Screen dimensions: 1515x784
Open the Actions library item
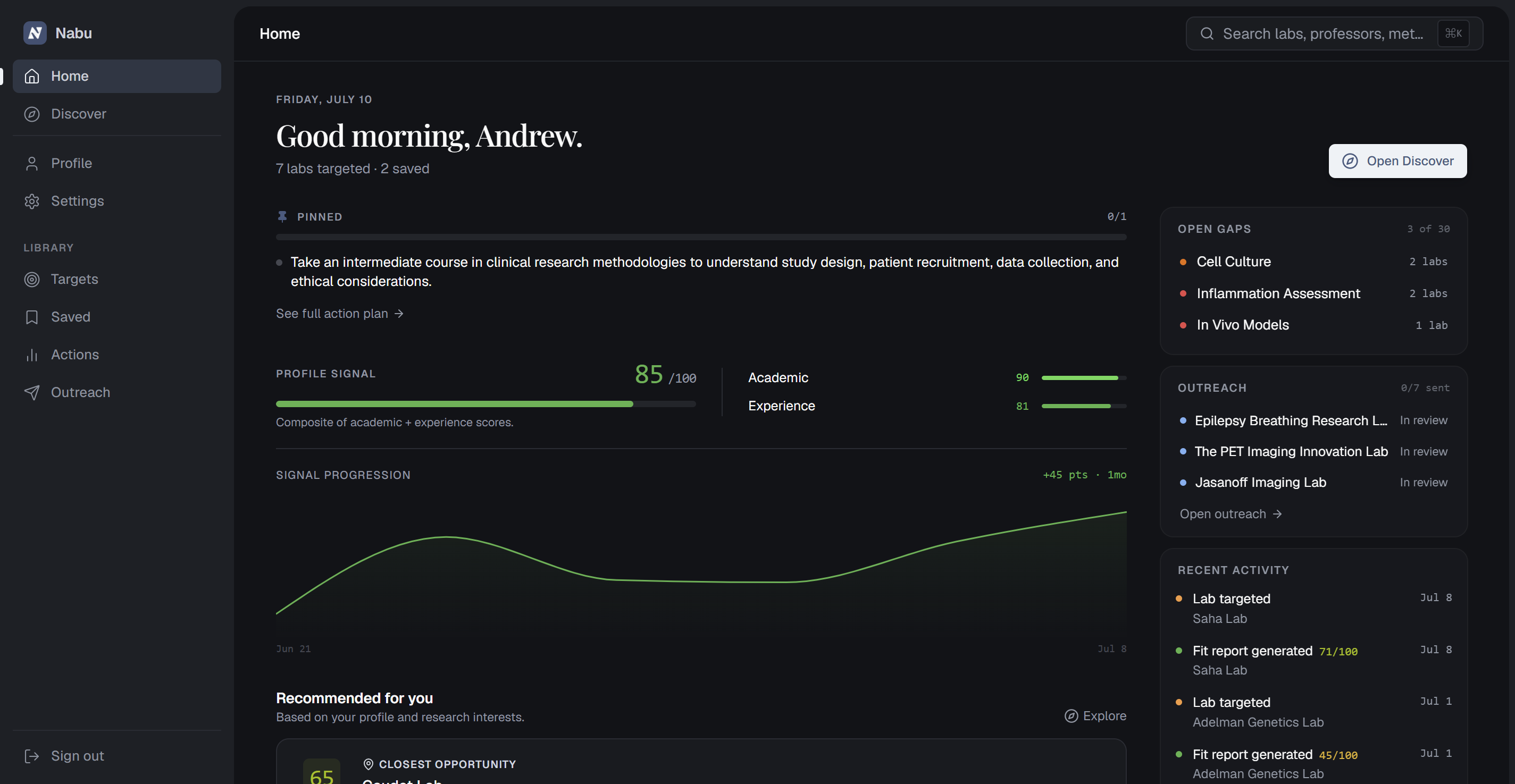click(x=117, y=355)
